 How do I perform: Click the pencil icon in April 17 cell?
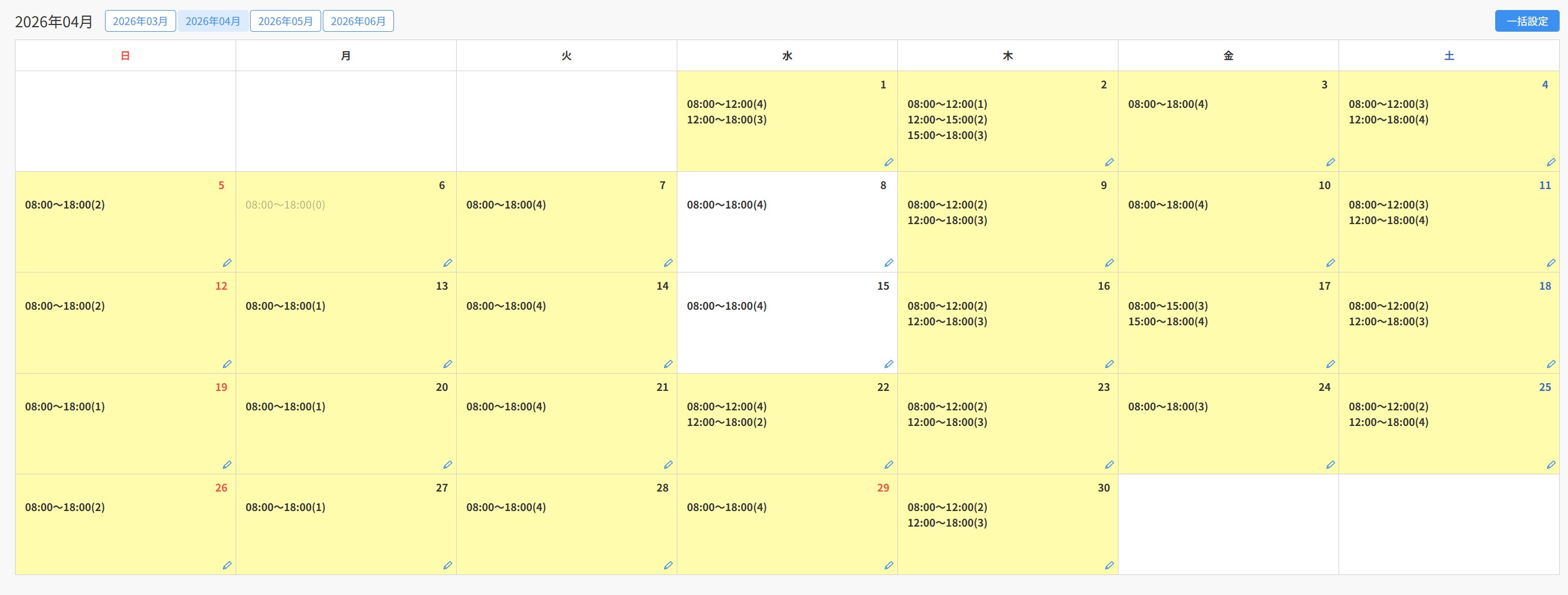(1330, 364)
